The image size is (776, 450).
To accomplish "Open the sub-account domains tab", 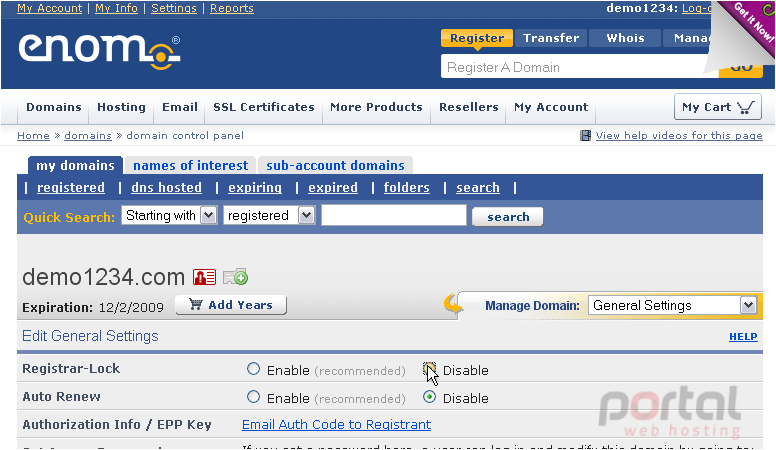I will click(335, 165).
